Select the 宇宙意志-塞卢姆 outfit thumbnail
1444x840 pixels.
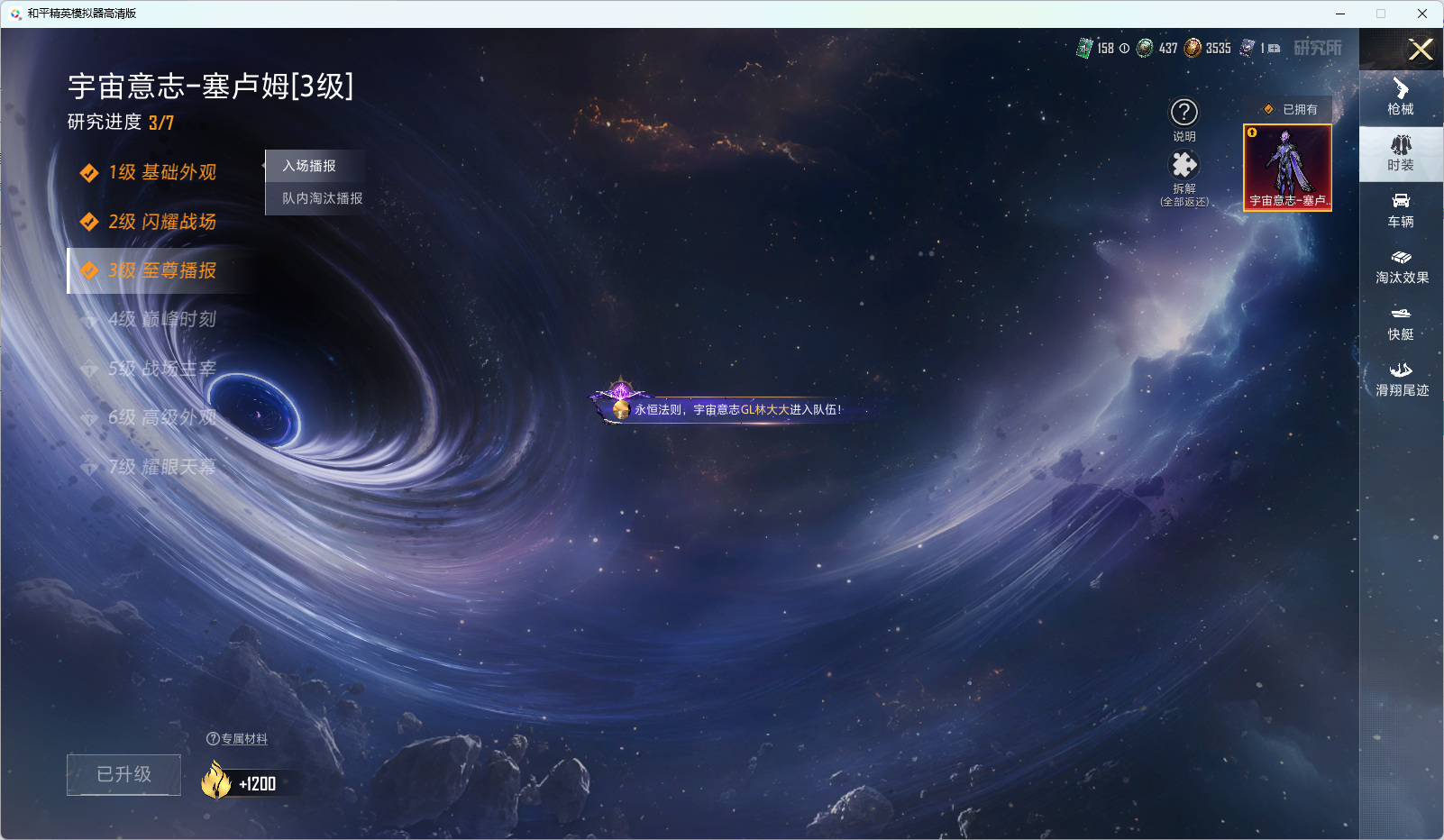(x=1287, y=168)
